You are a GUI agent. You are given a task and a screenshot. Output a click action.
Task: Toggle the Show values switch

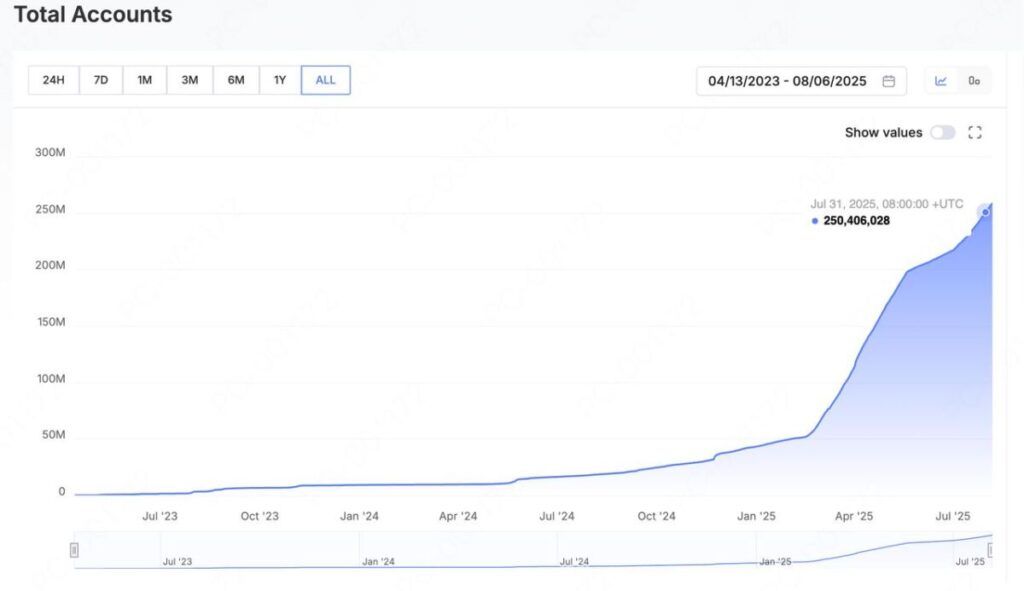click(942, 133)
